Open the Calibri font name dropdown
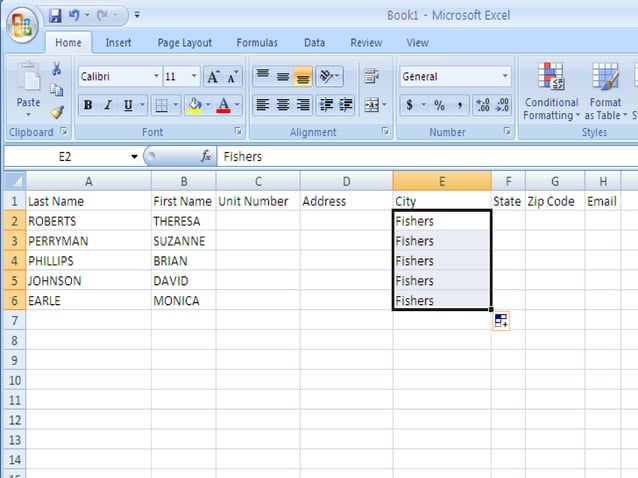 pos(156,76)
